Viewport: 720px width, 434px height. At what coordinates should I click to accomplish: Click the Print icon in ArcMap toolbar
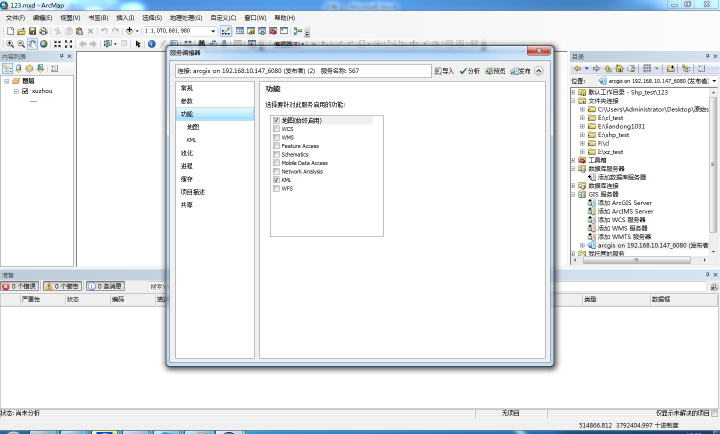click(43, 31)
